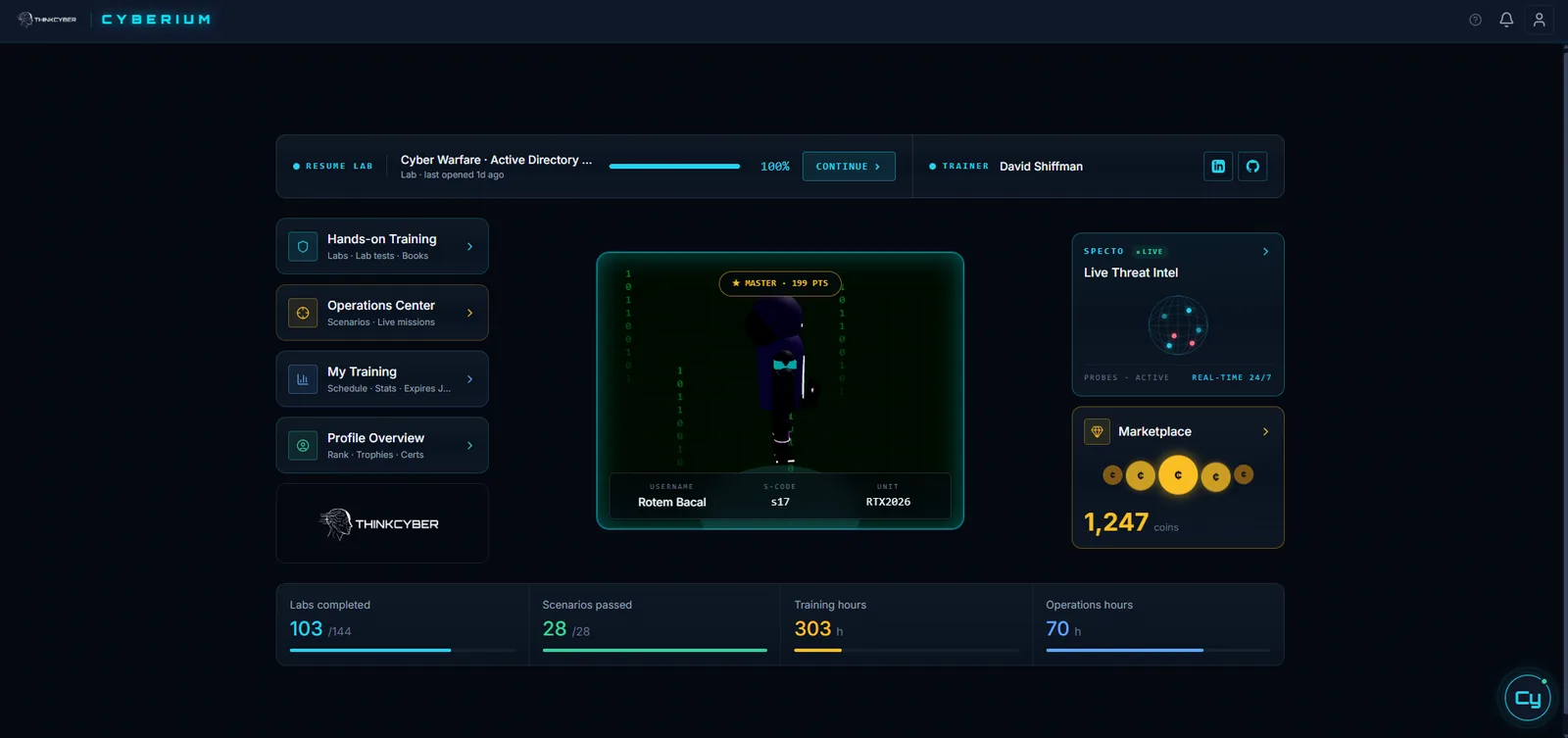This screenshot has width=1568, height=738.
Task: Click the S-code value s17
Action: 780,502
